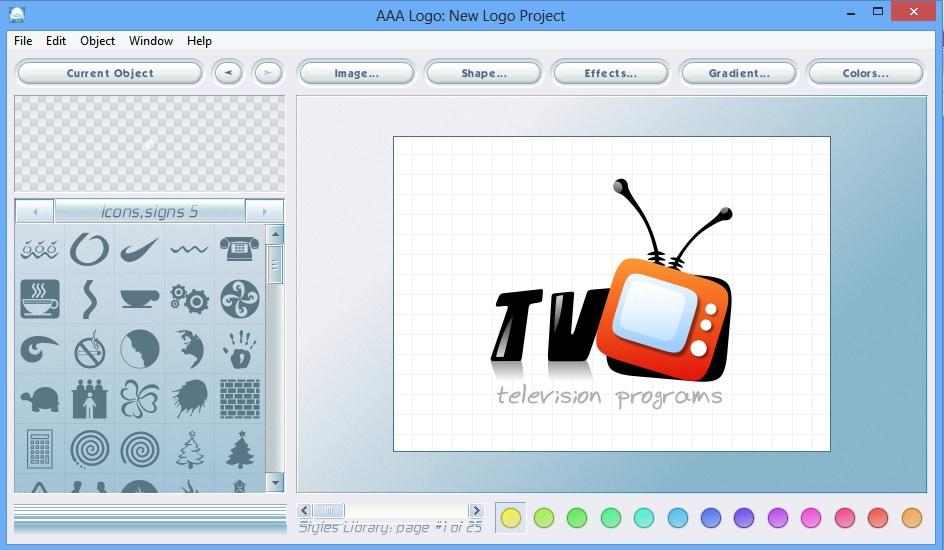Click the icon list scrollbar thumb
This screenshot has width=944, height=550.
(x=275, y=265)
